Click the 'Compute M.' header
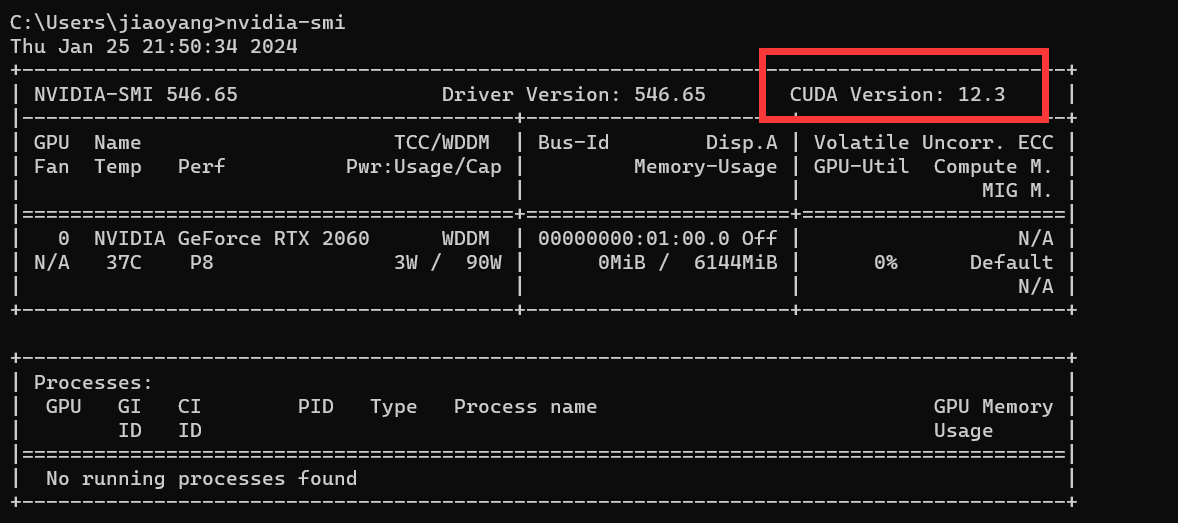The width and height of the screenshot is (1178, 523). coord(993,167)
